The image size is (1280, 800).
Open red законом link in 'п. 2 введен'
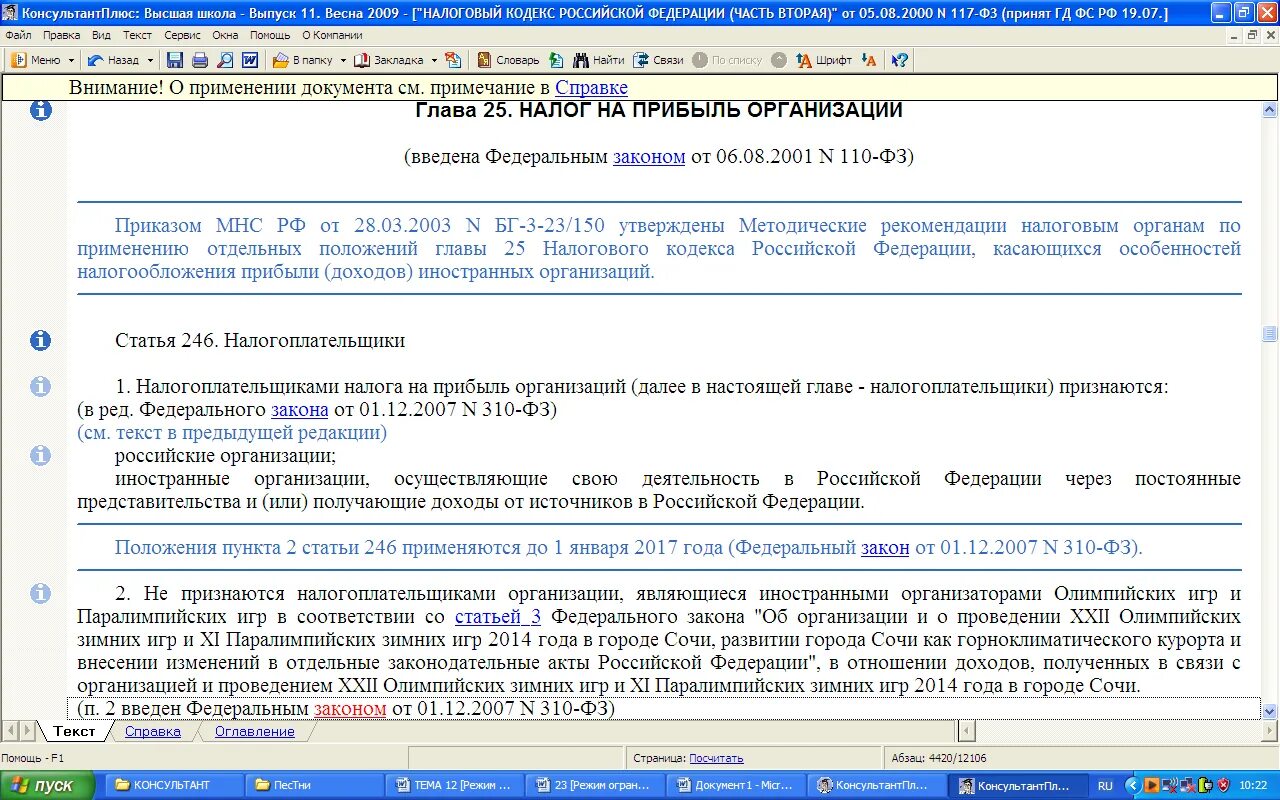click(350, 708)
